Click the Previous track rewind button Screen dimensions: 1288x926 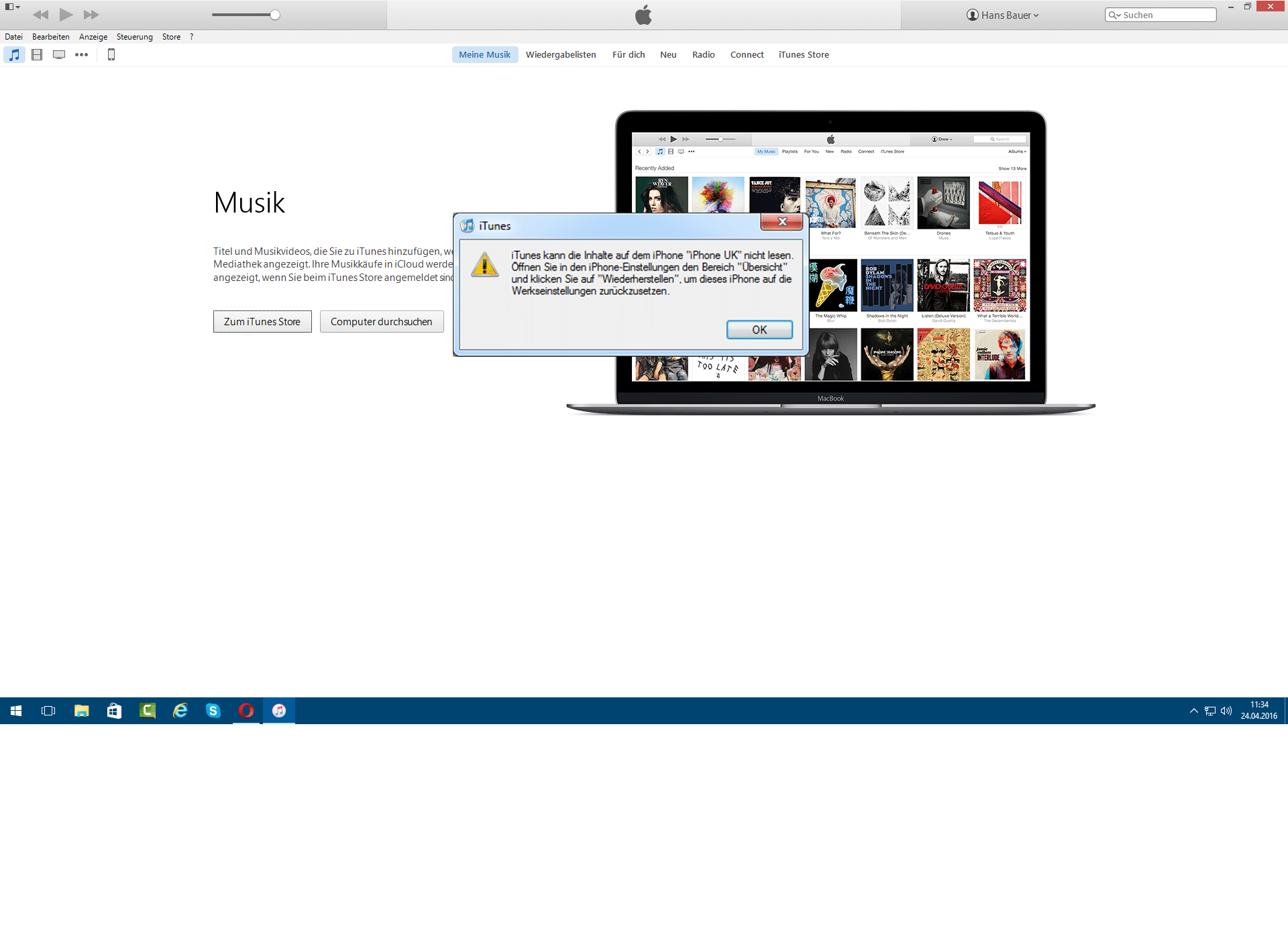point(41,15)
